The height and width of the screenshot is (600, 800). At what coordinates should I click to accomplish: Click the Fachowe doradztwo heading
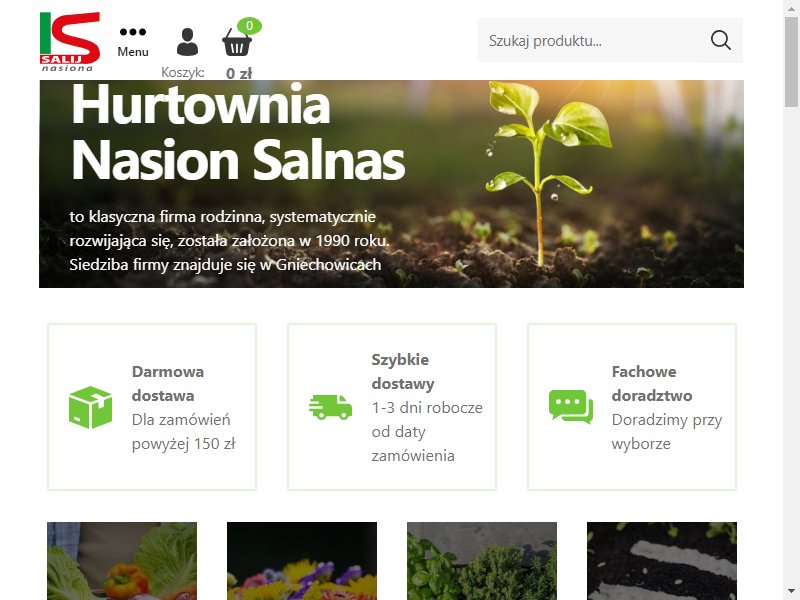(652, 384)
